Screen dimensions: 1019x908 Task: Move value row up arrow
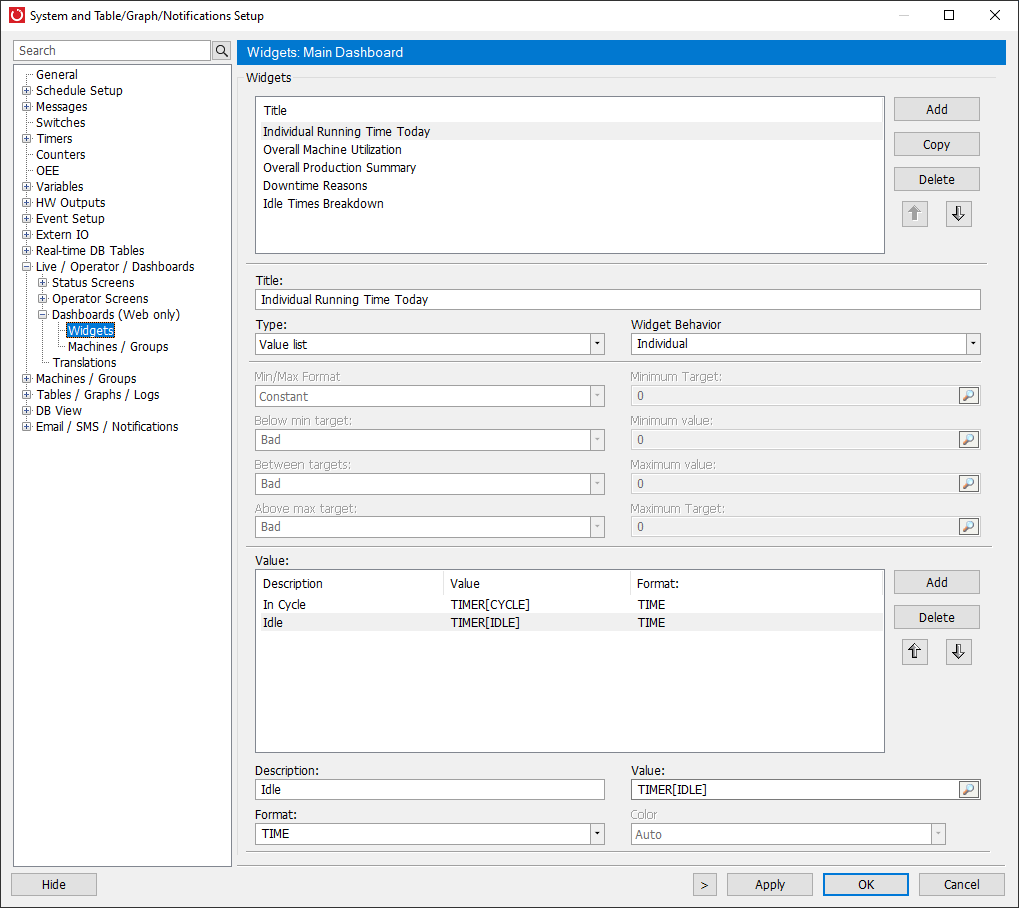[x=914, y=651]
